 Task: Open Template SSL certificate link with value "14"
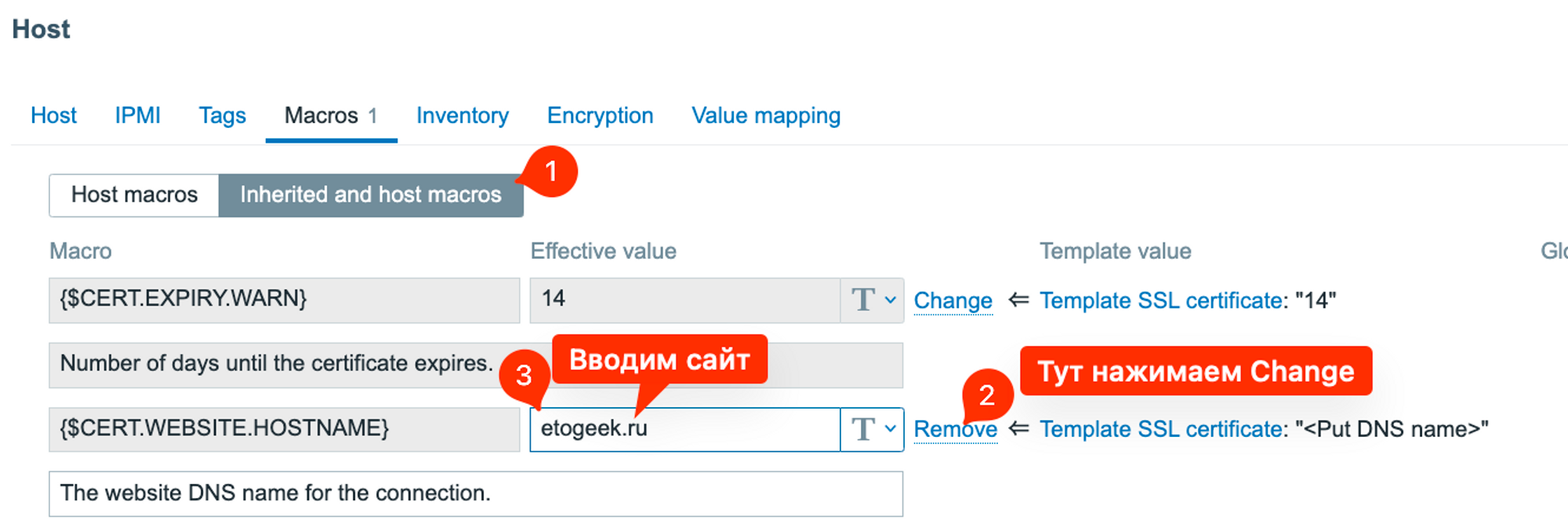coord(1160,300)
